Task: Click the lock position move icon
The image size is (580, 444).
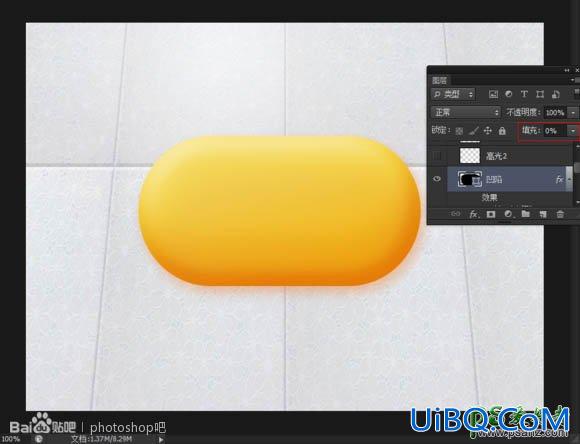Action: tap(488, 131)
